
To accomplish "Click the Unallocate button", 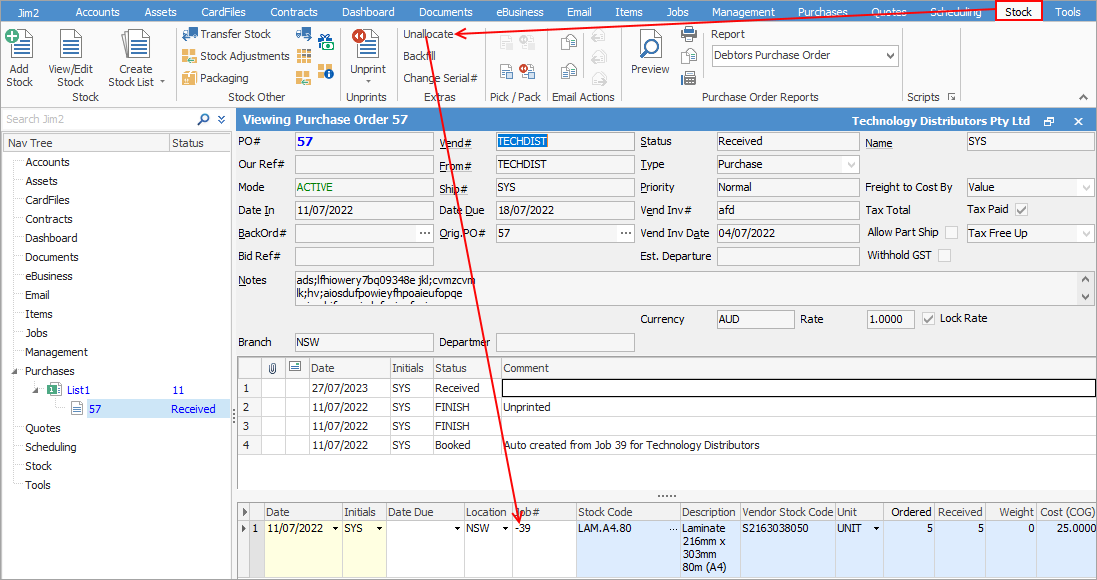I will tap(428, 34).
